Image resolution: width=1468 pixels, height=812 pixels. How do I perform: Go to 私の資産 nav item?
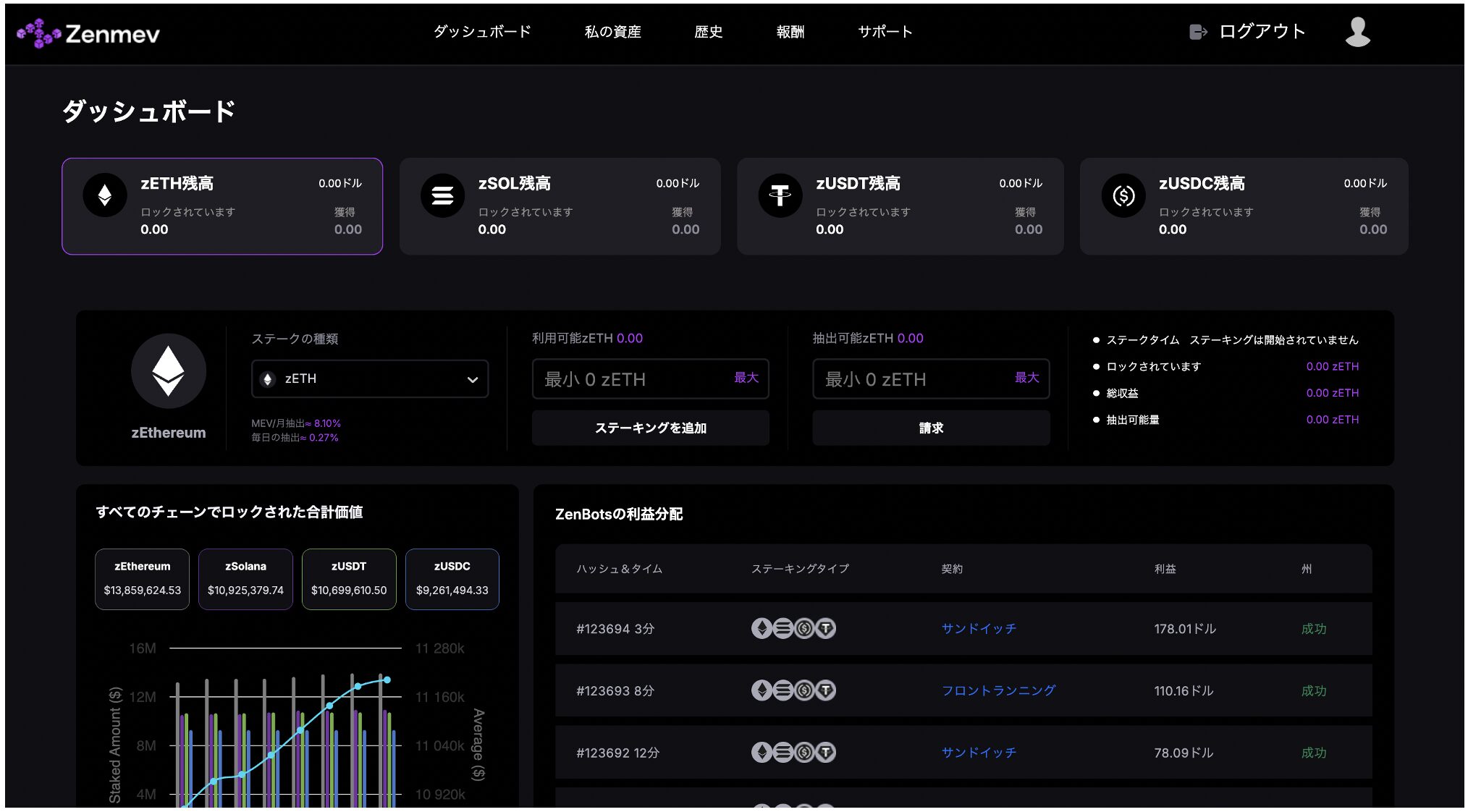click(x=612, y=32)
